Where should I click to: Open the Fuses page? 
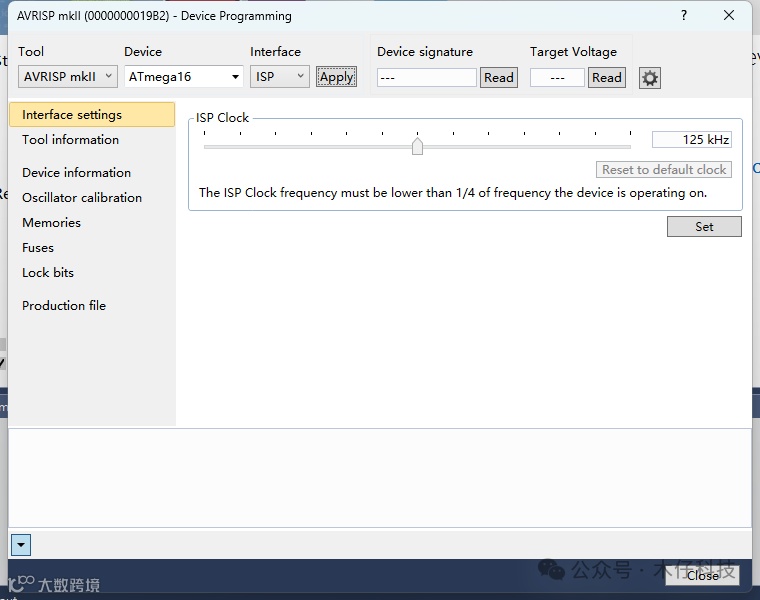(38, 248)
